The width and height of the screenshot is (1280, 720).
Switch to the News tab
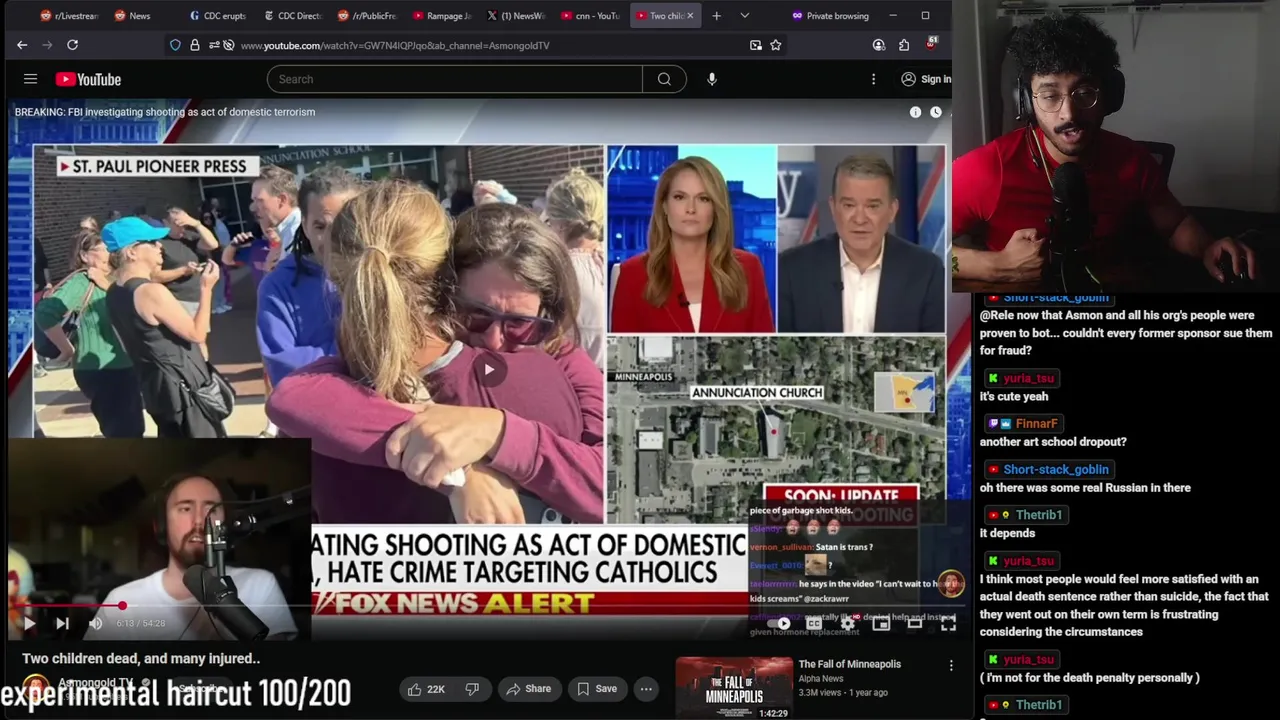[x=138, y=16]
